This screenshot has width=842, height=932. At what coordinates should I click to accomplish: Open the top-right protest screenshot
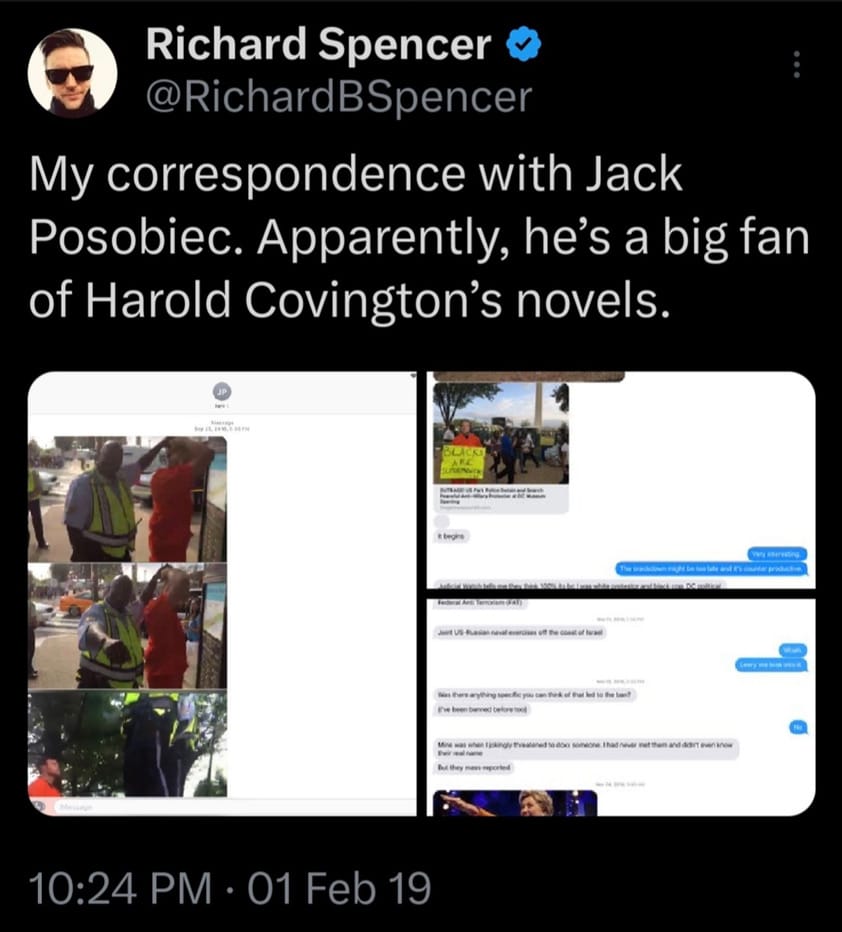click(x=621, y=480)
